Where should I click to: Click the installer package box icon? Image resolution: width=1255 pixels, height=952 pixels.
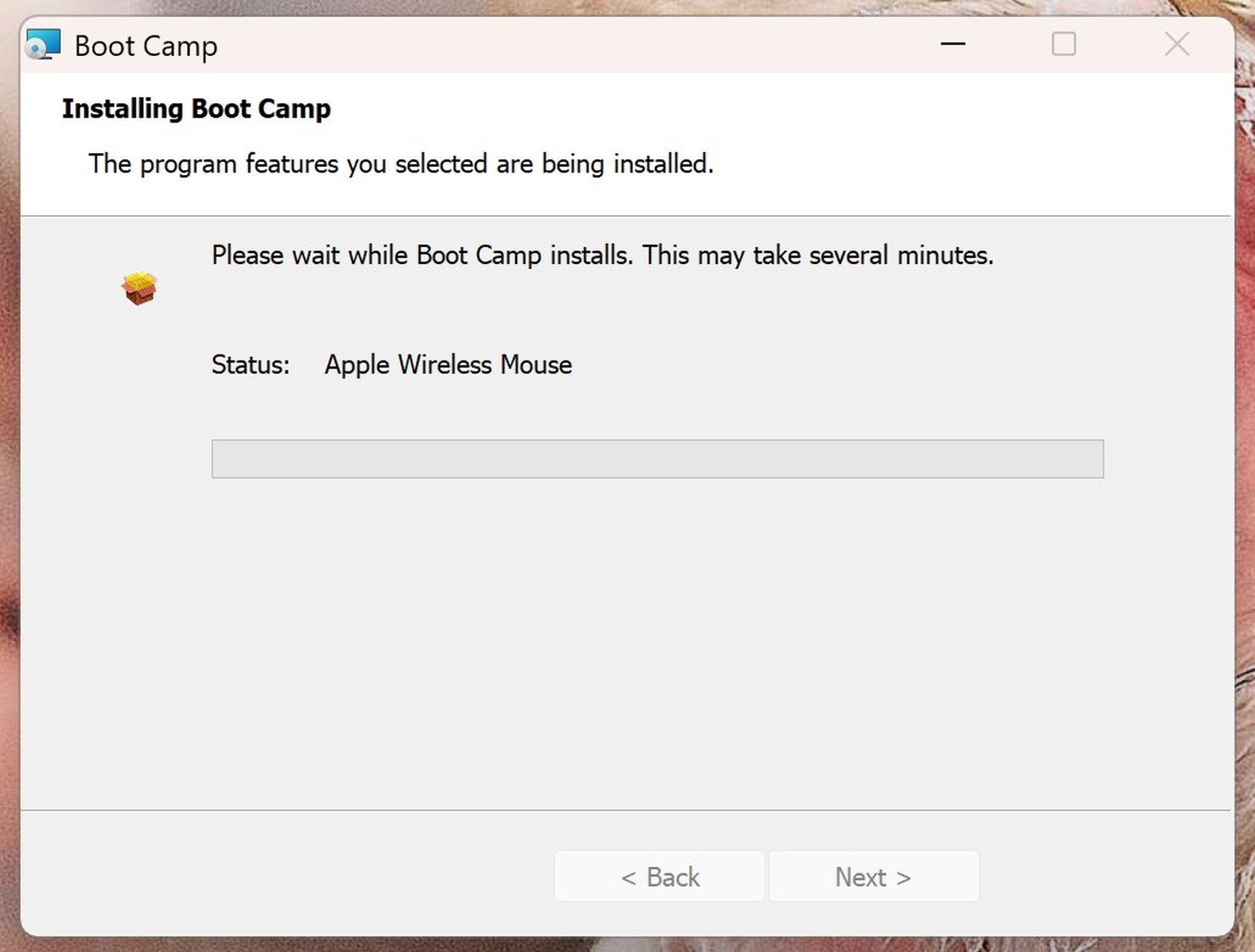pyautogui.click(x=139, y=288)
